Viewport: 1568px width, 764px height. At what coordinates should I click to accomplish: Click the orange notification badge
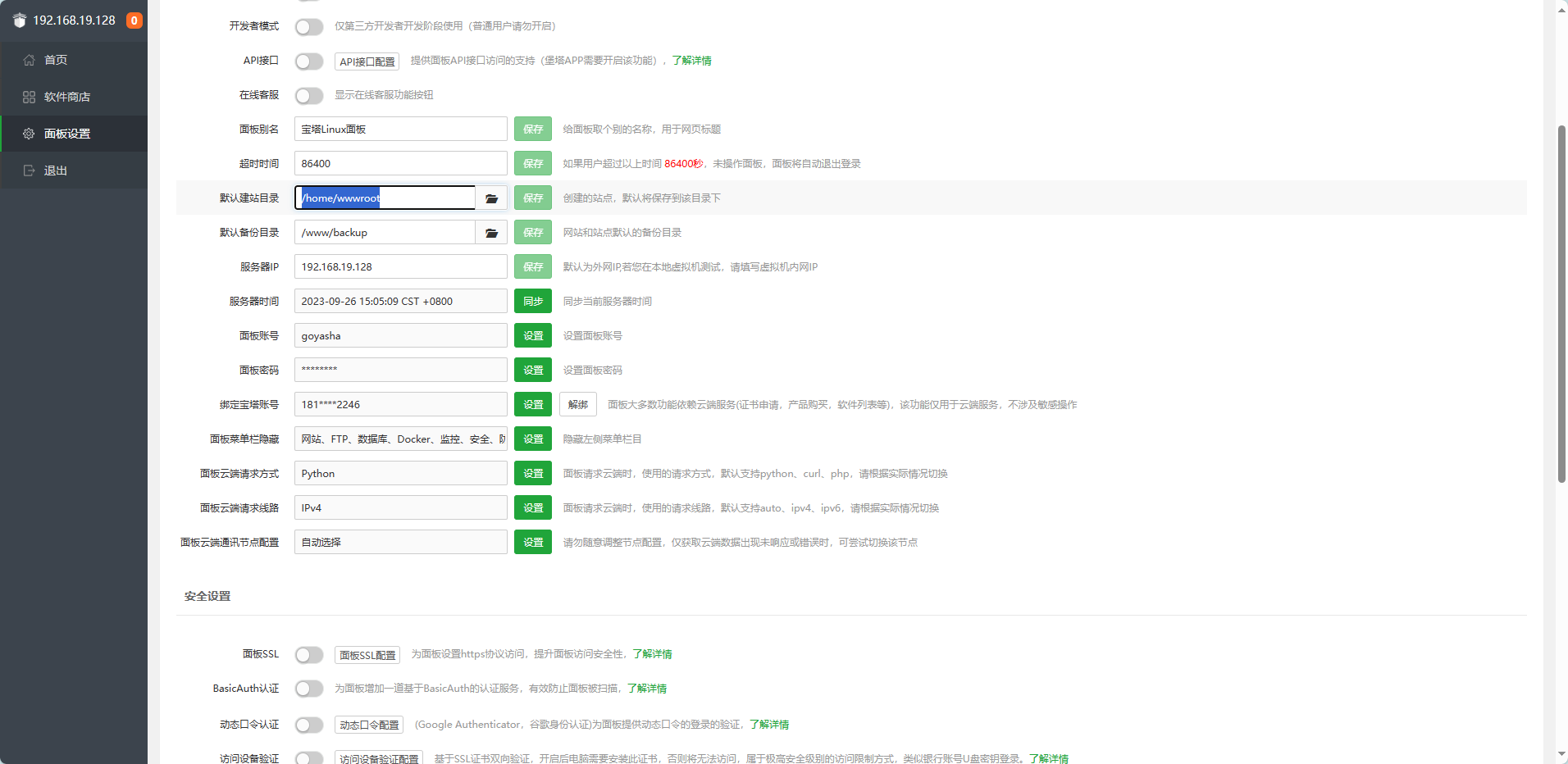(134, 20)
